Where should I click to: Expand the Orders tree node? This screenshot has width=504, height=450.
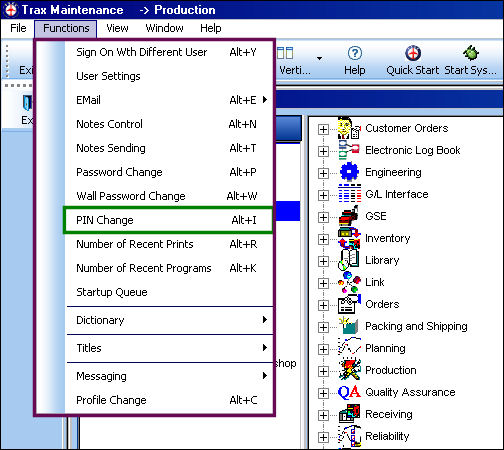click(323, 305)
